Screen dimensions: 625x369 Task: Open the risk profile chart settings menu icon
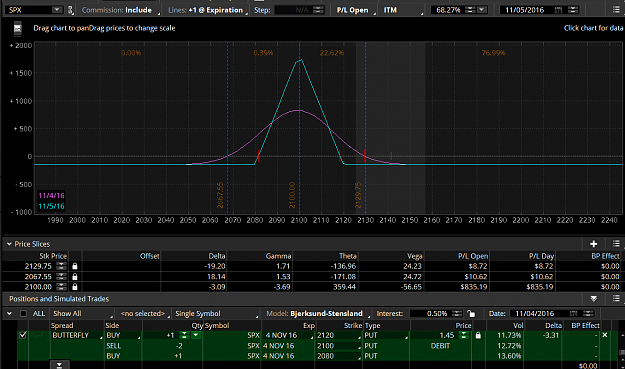616,10
